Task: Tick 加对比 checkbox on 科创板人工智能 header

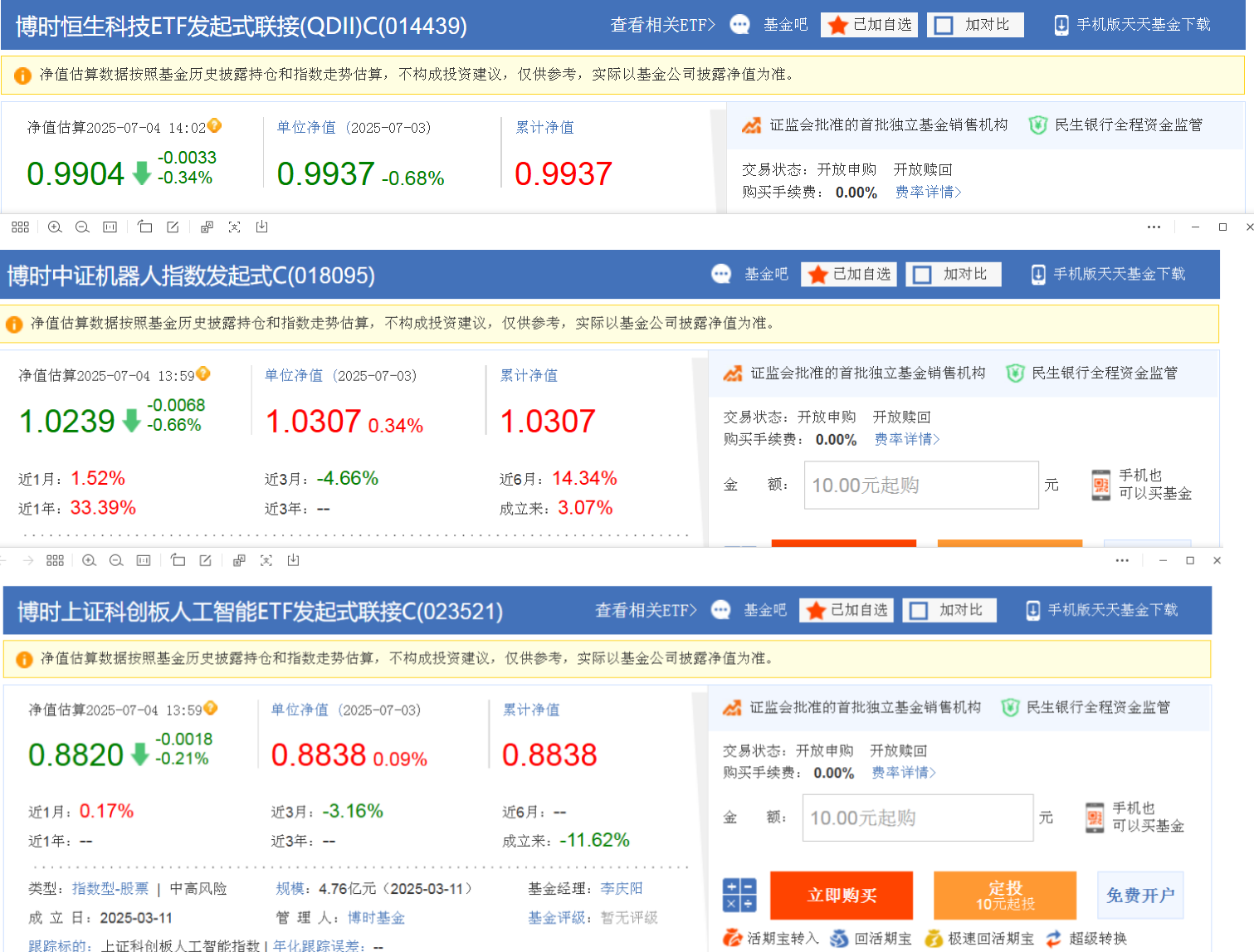Action: pyautogui.click(x=918, y=610)
